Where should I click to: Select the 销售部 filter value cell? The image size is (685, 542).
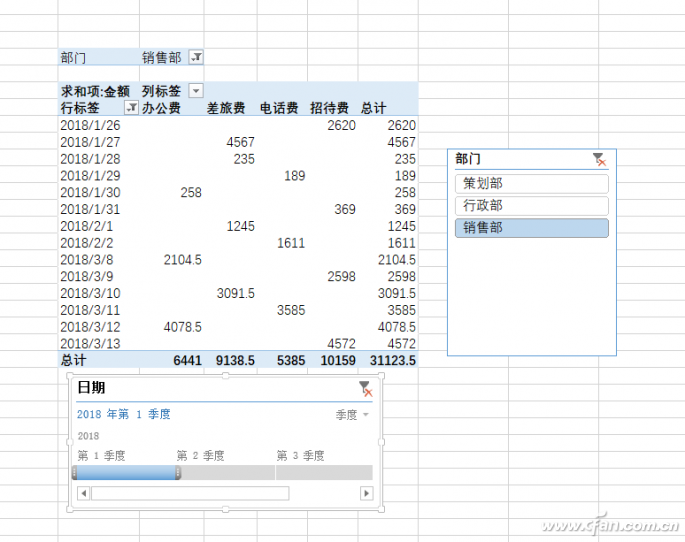click(x=161, y=57)
